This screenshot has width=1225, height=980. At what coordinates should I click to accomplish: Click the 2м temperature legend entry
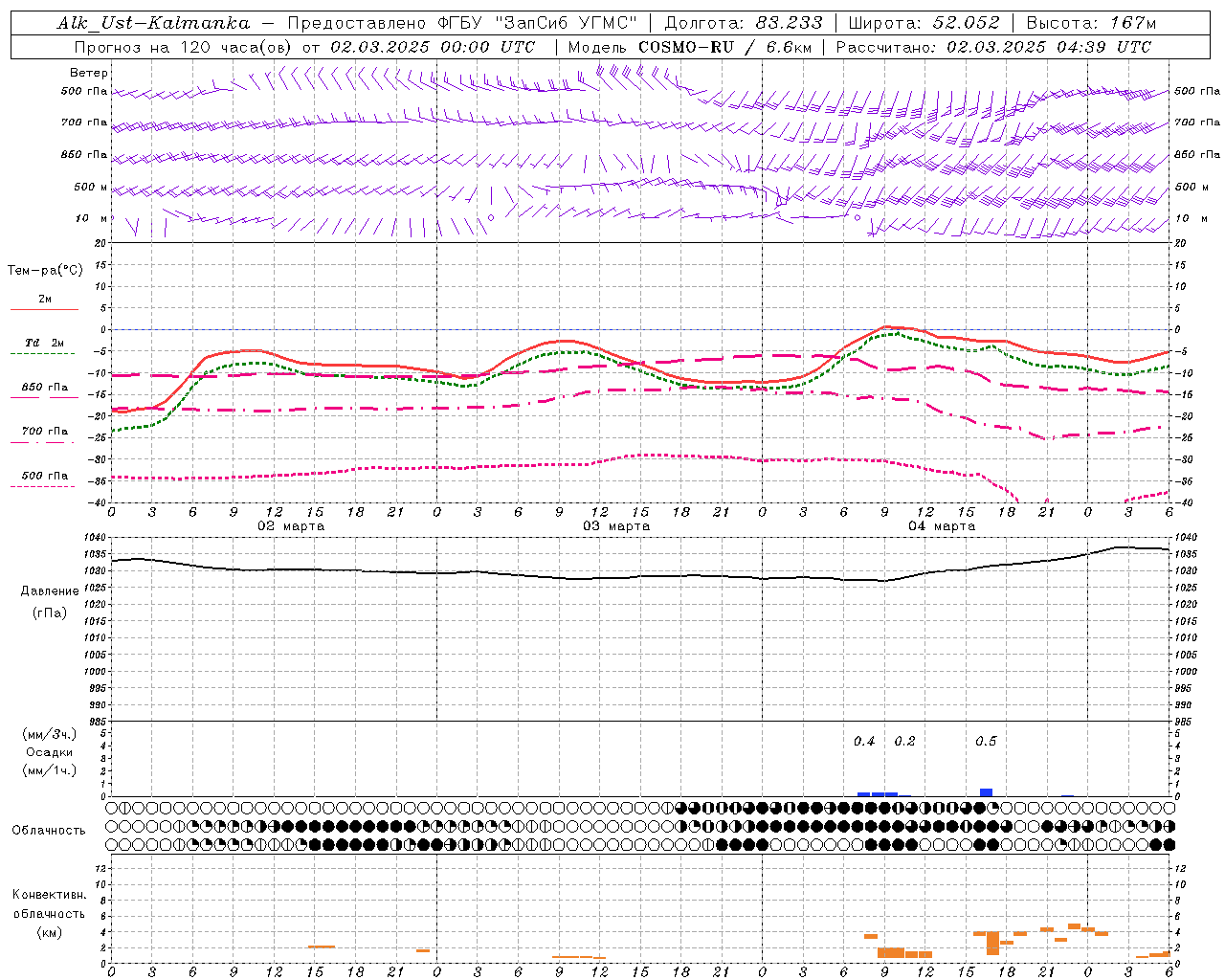click(x=45, y=299)
